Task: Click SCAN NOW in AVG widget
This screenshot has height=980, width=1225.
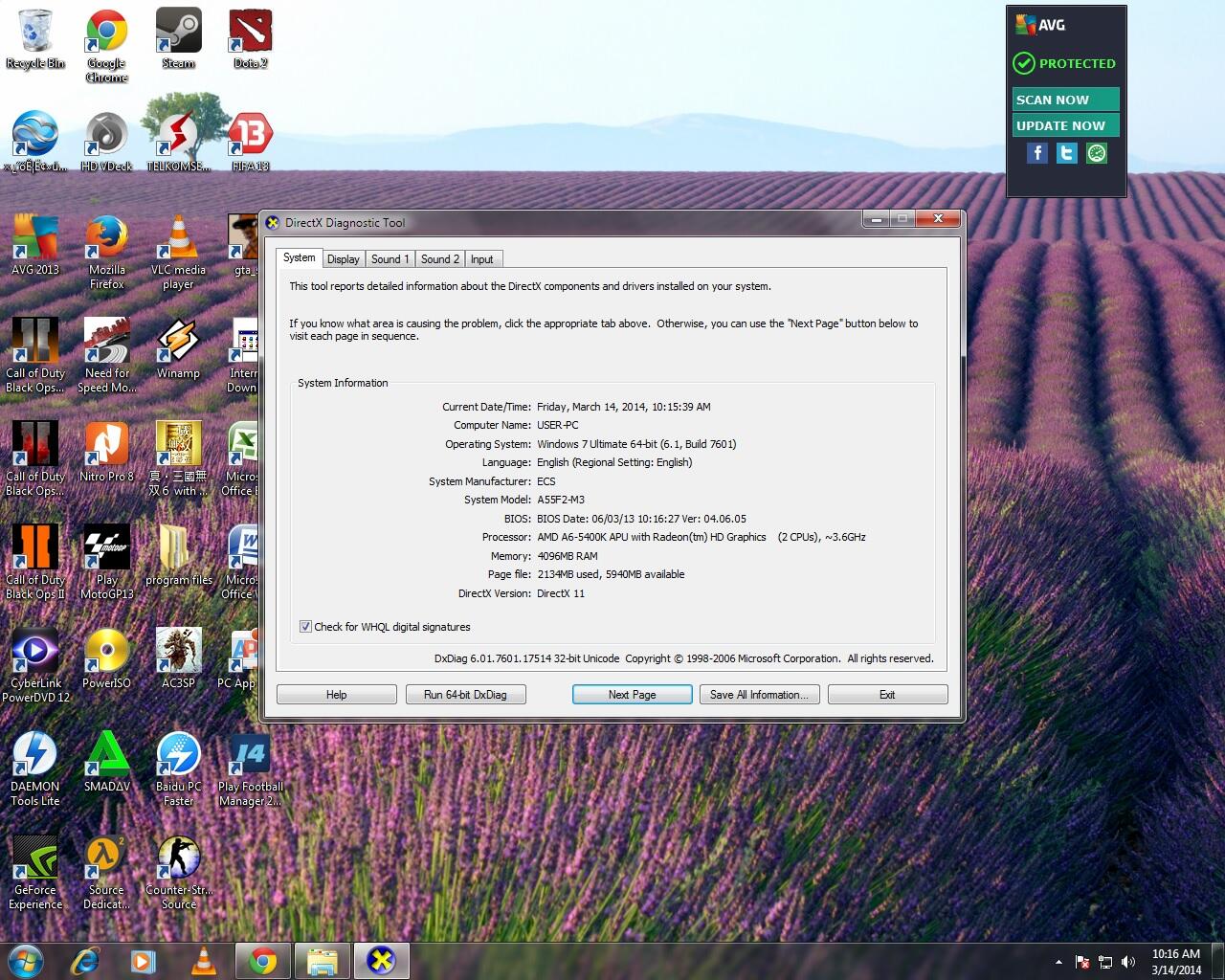Action: click(1066, 100)
